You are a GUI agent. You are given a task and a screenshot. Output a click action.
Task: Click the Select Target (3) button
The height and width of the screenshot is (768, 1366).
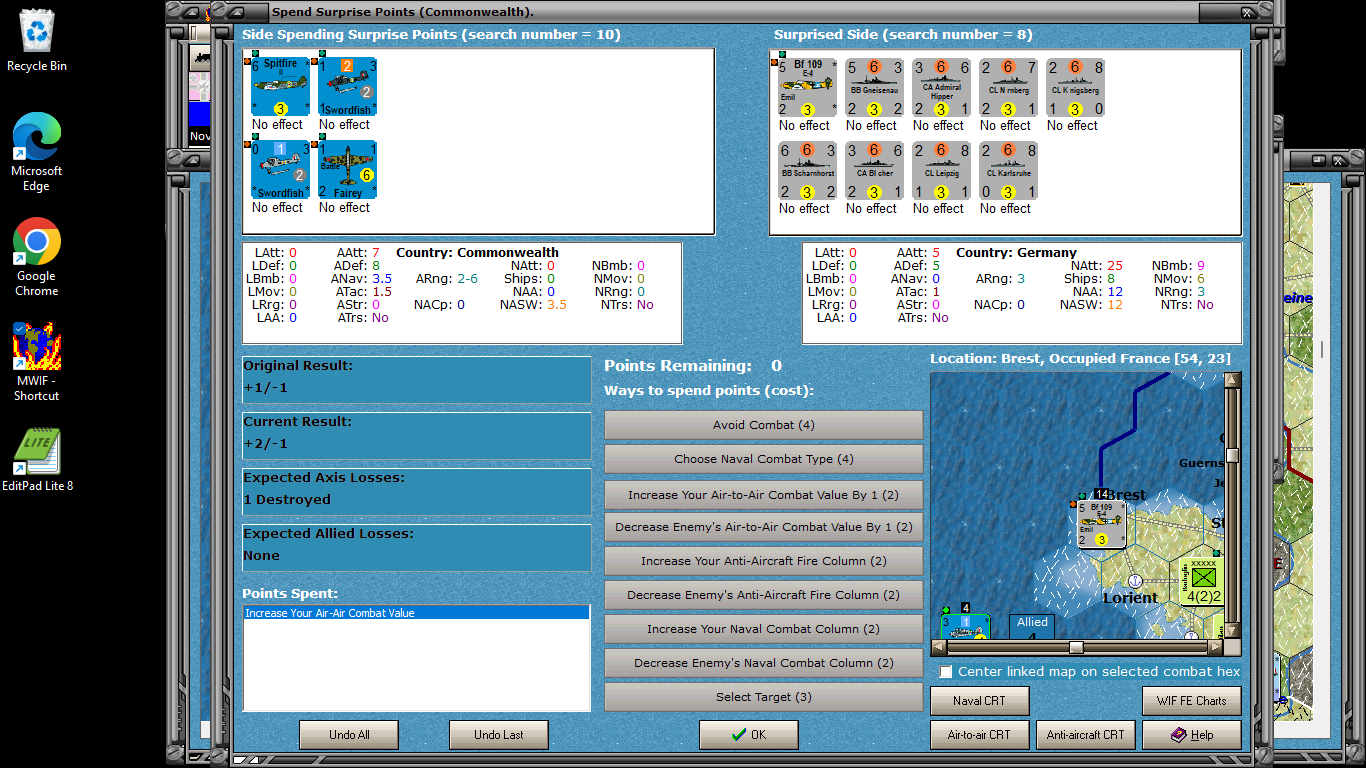[763, 697]
